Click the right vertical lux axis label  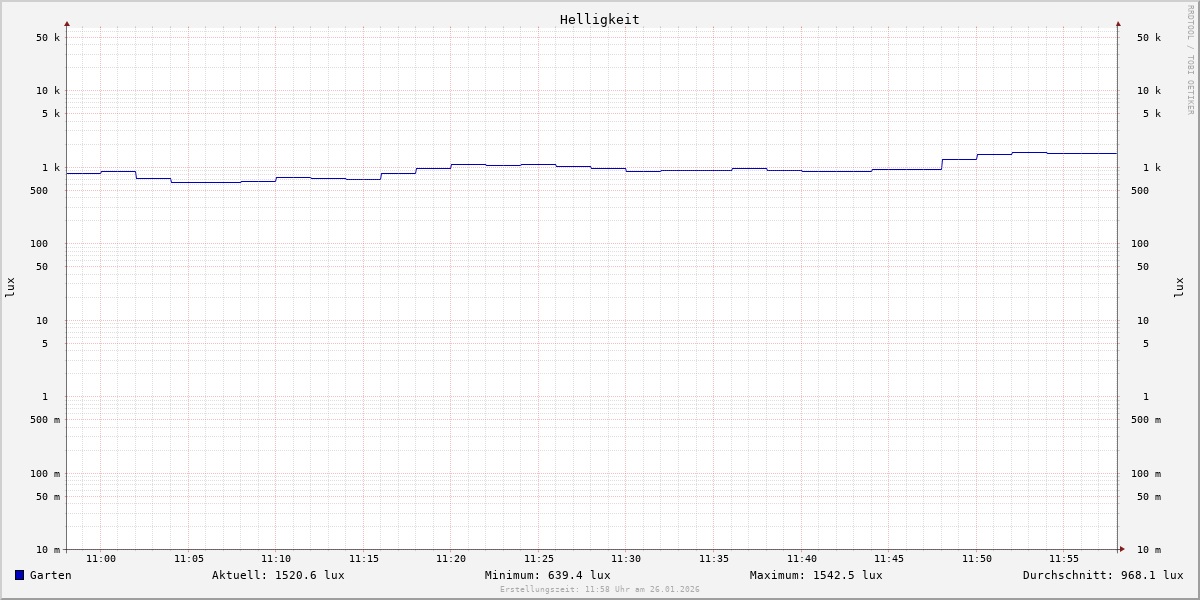pyautogui.click(x=1179, y=287)
